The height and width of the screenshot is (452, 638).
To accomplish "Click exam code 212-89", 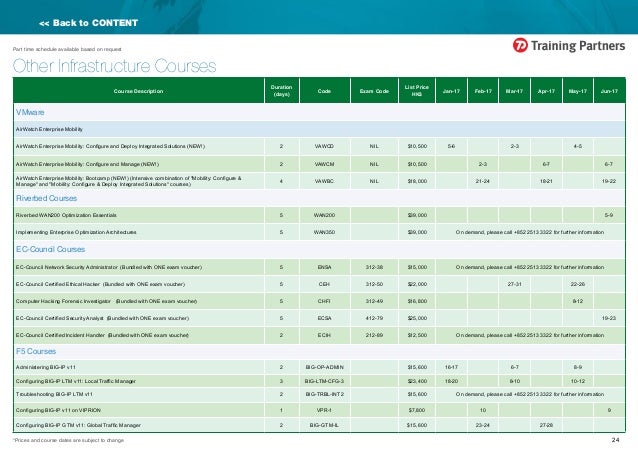I will 374,335.
